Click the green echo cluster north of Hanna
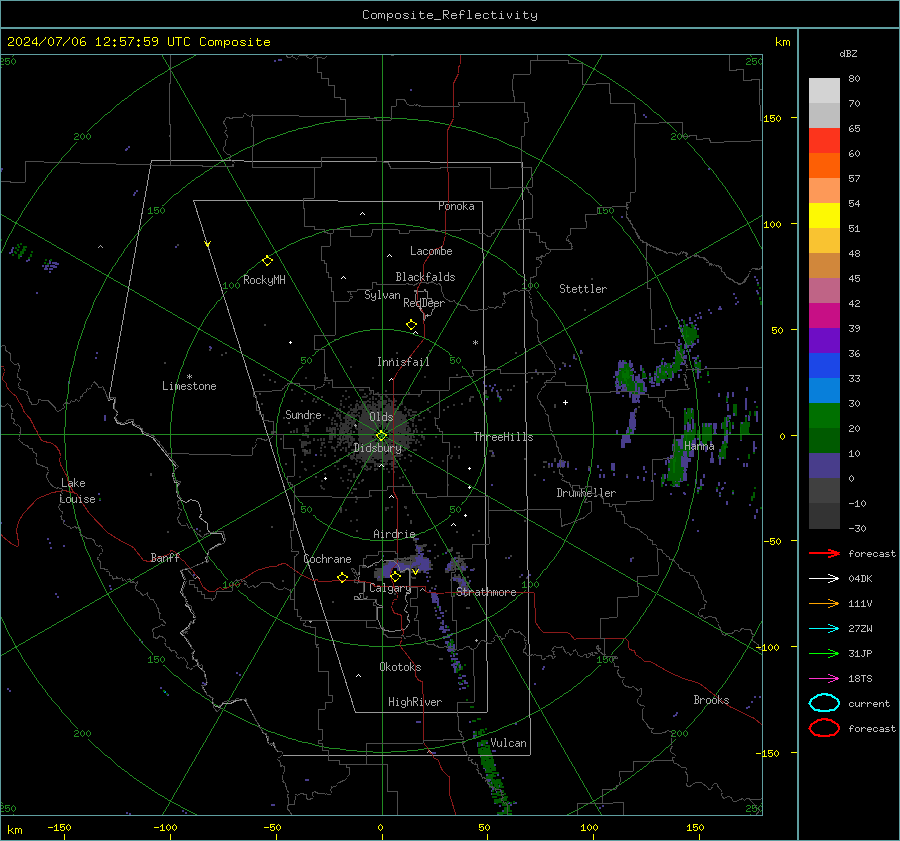This screenshot has width=900, height=841. 689,334
